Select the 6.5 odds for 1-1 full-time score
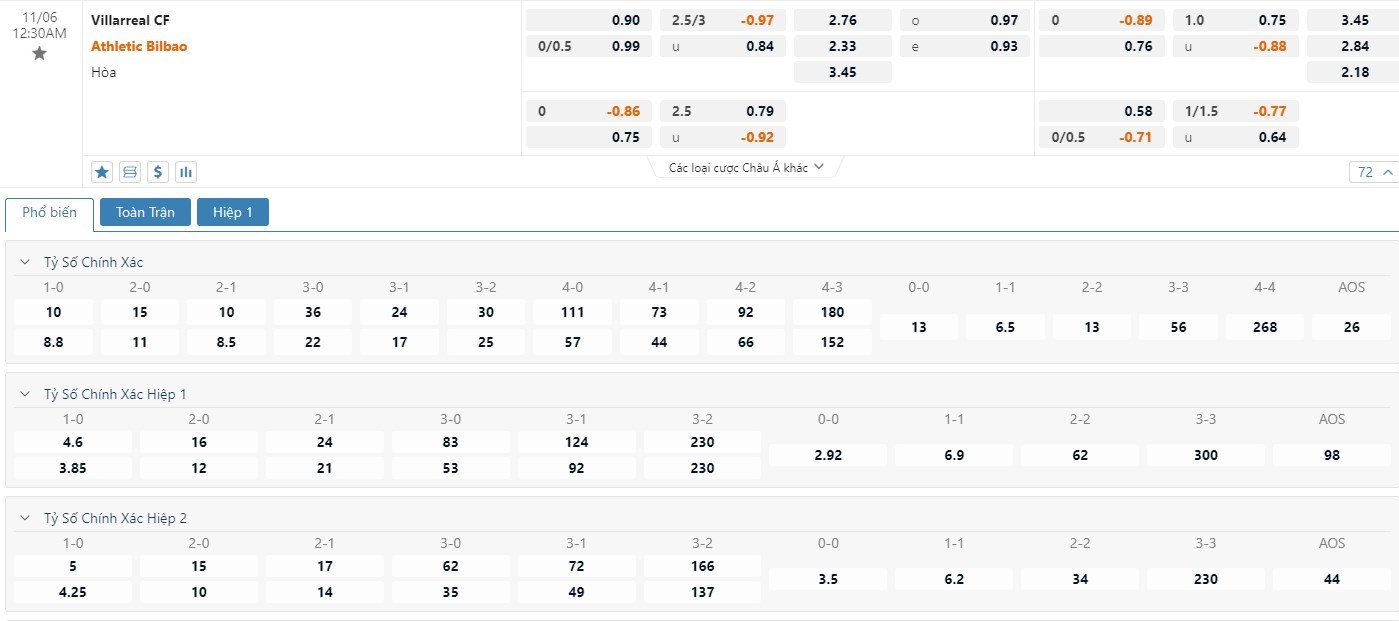1399x621 pixels. tap(1005, 327)
